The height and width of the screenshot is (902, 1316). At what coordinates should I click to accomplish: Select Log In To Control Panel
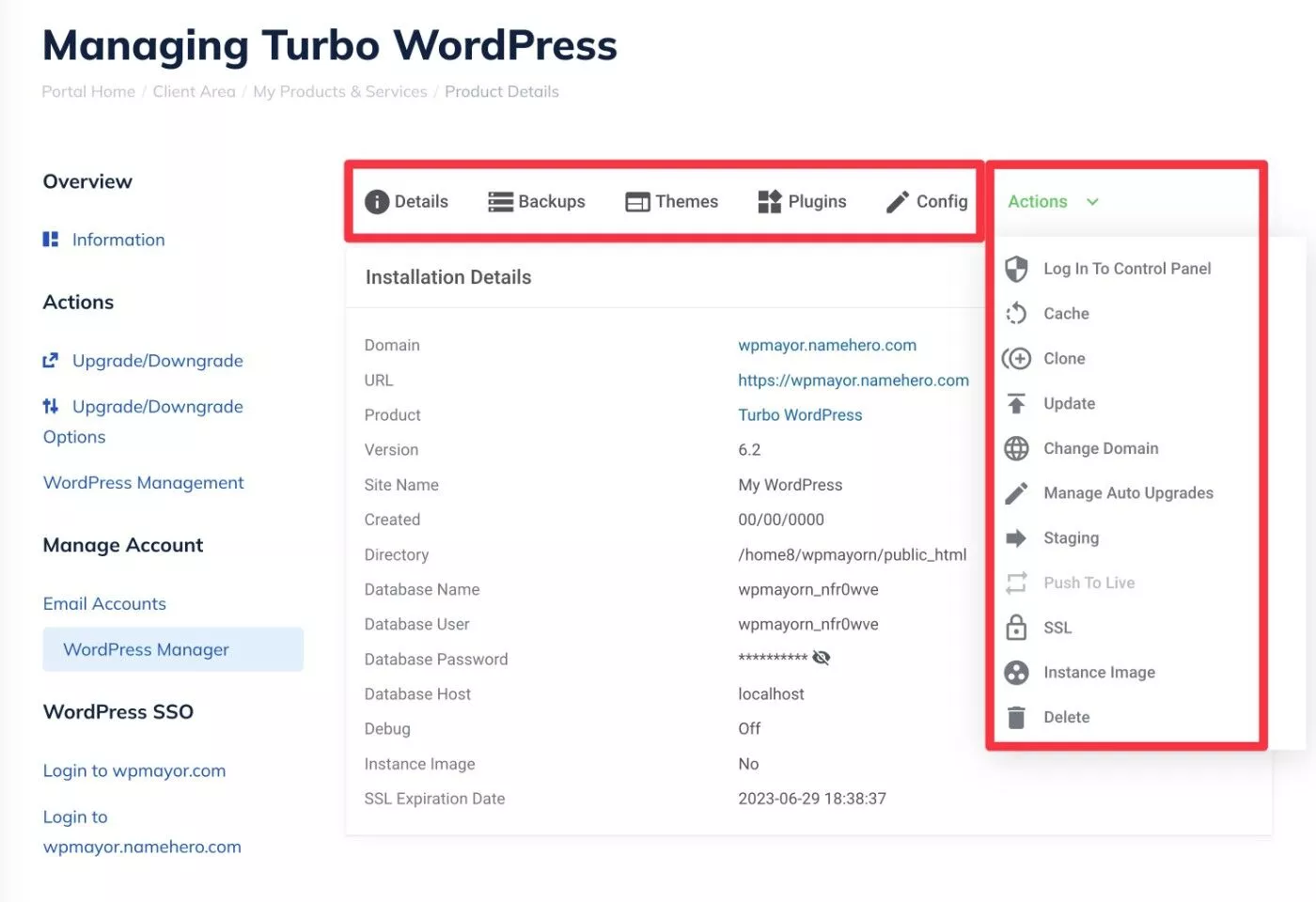(1126, 269)
